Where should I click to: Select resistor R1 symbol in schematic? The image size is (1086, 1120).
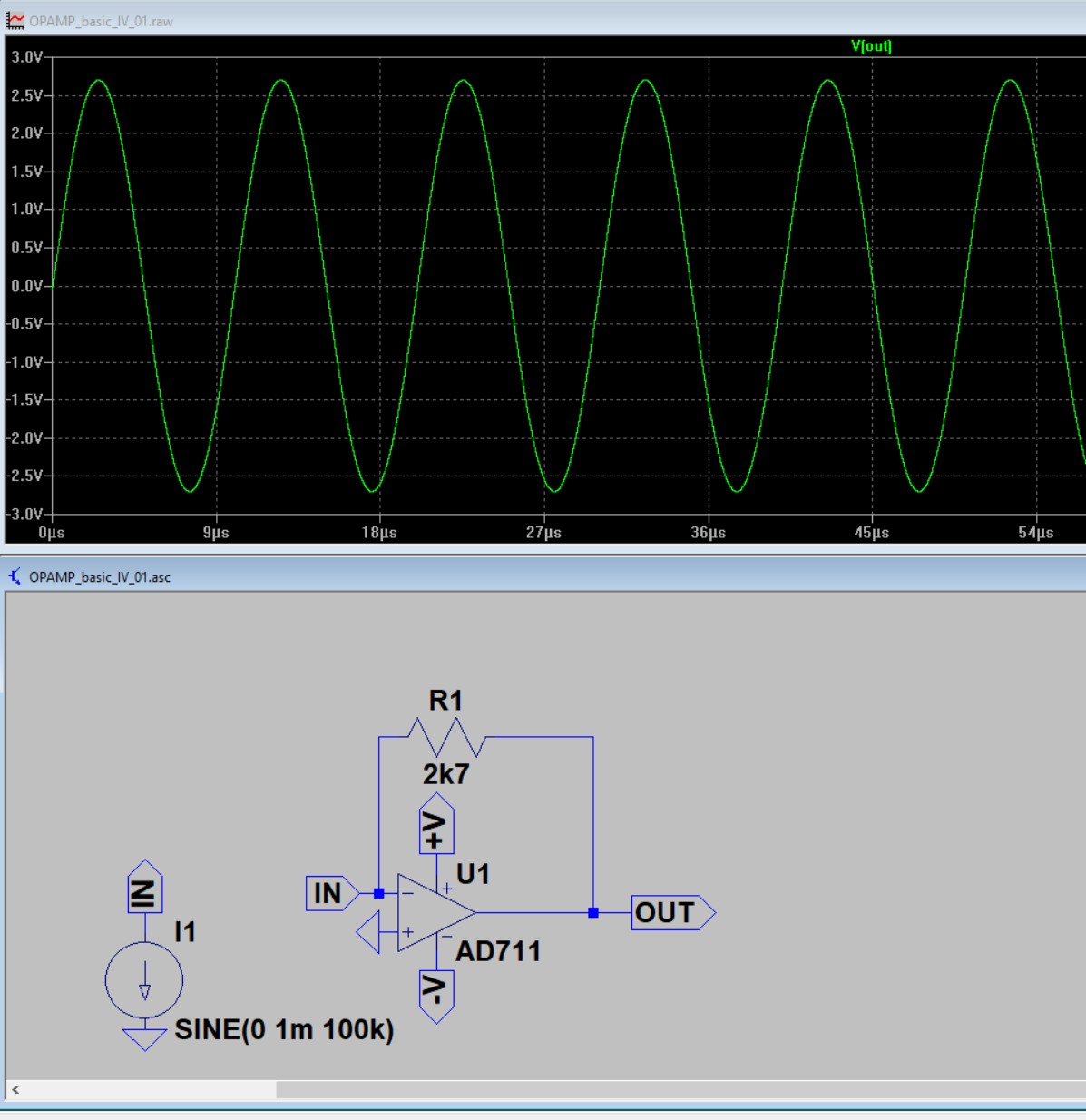tap(446, 736)
